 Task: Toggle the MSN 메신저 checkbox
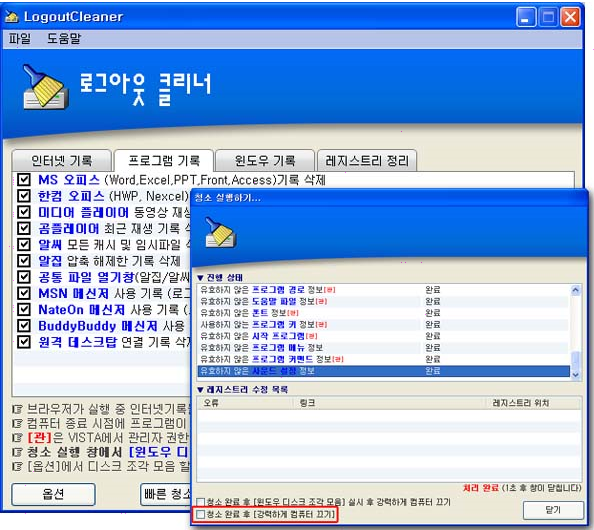point(24,293)
